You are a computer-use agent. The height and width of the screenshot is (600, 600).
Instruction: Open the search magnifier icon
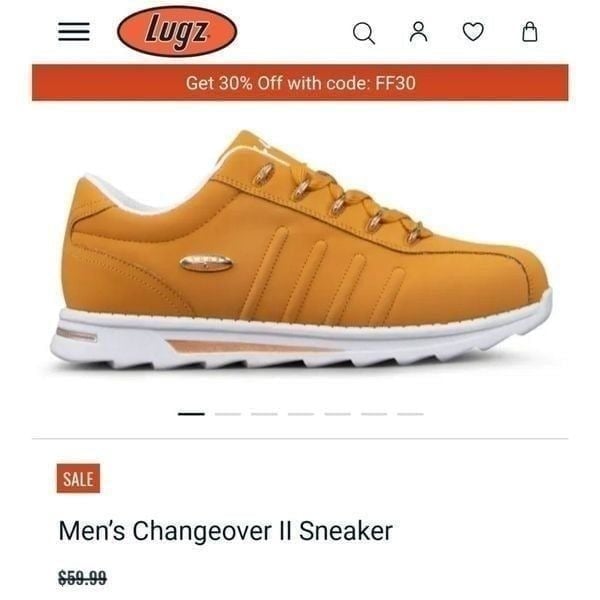(364, 33)
